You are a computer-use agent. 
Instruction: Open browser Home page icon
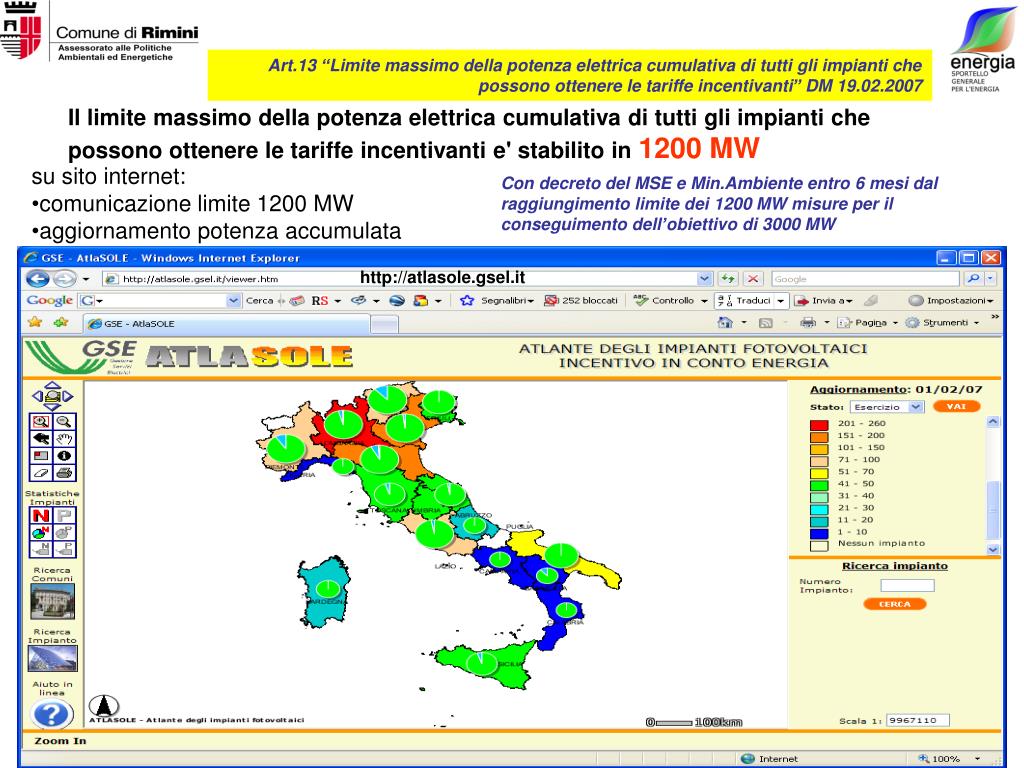coord(725,322)
